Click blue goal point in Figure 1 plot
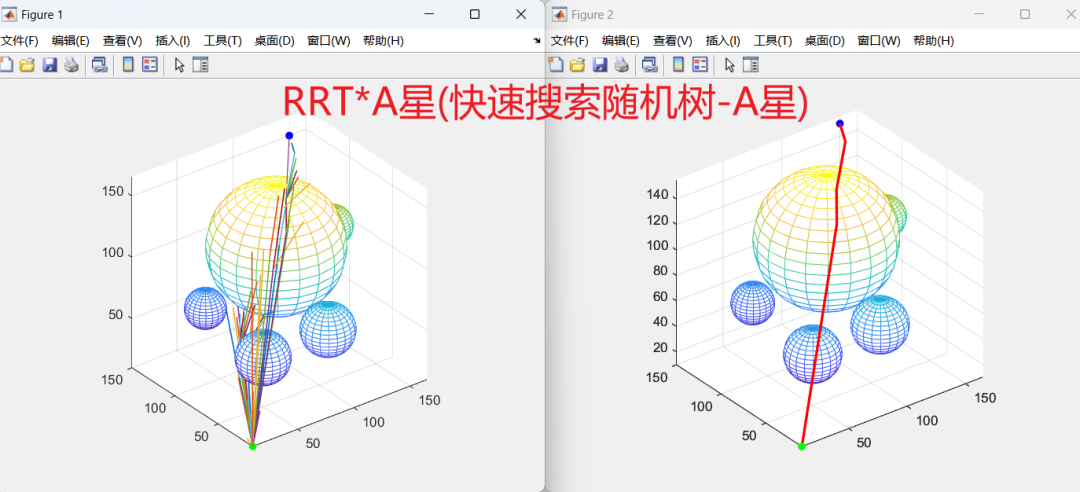Viewport: 1080px width, 492px height. point(289,135)
